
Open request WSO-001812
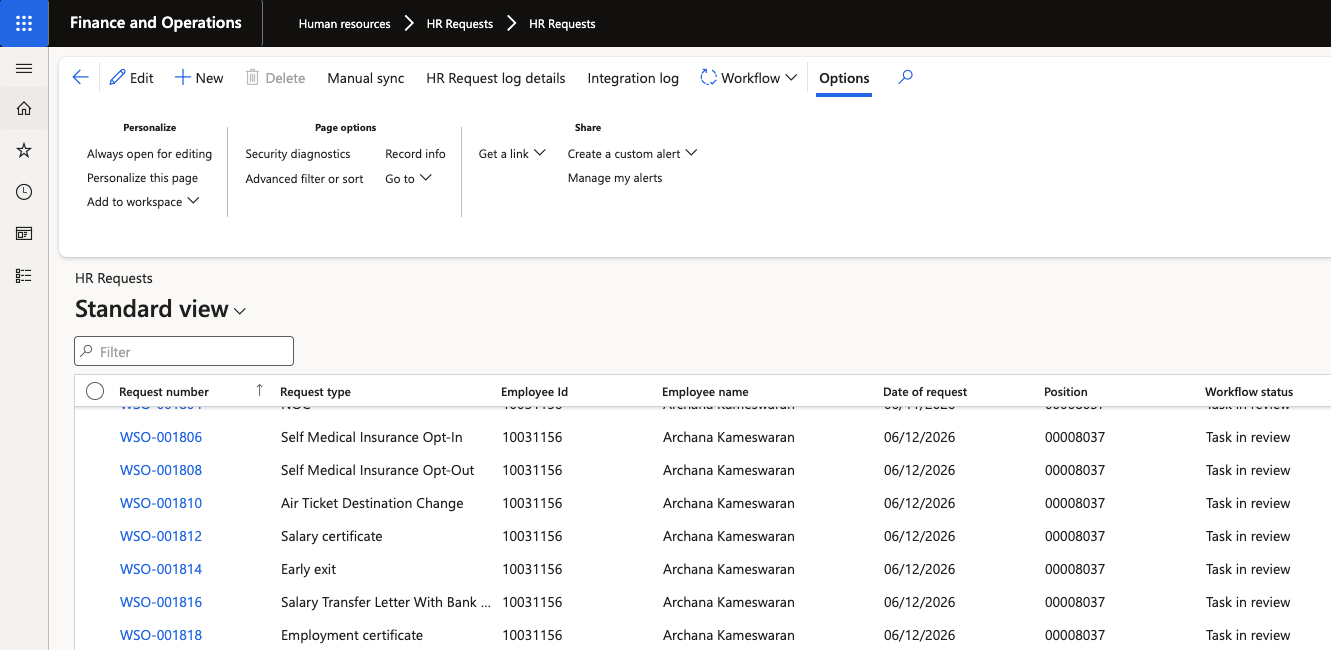tap(161, 536)
